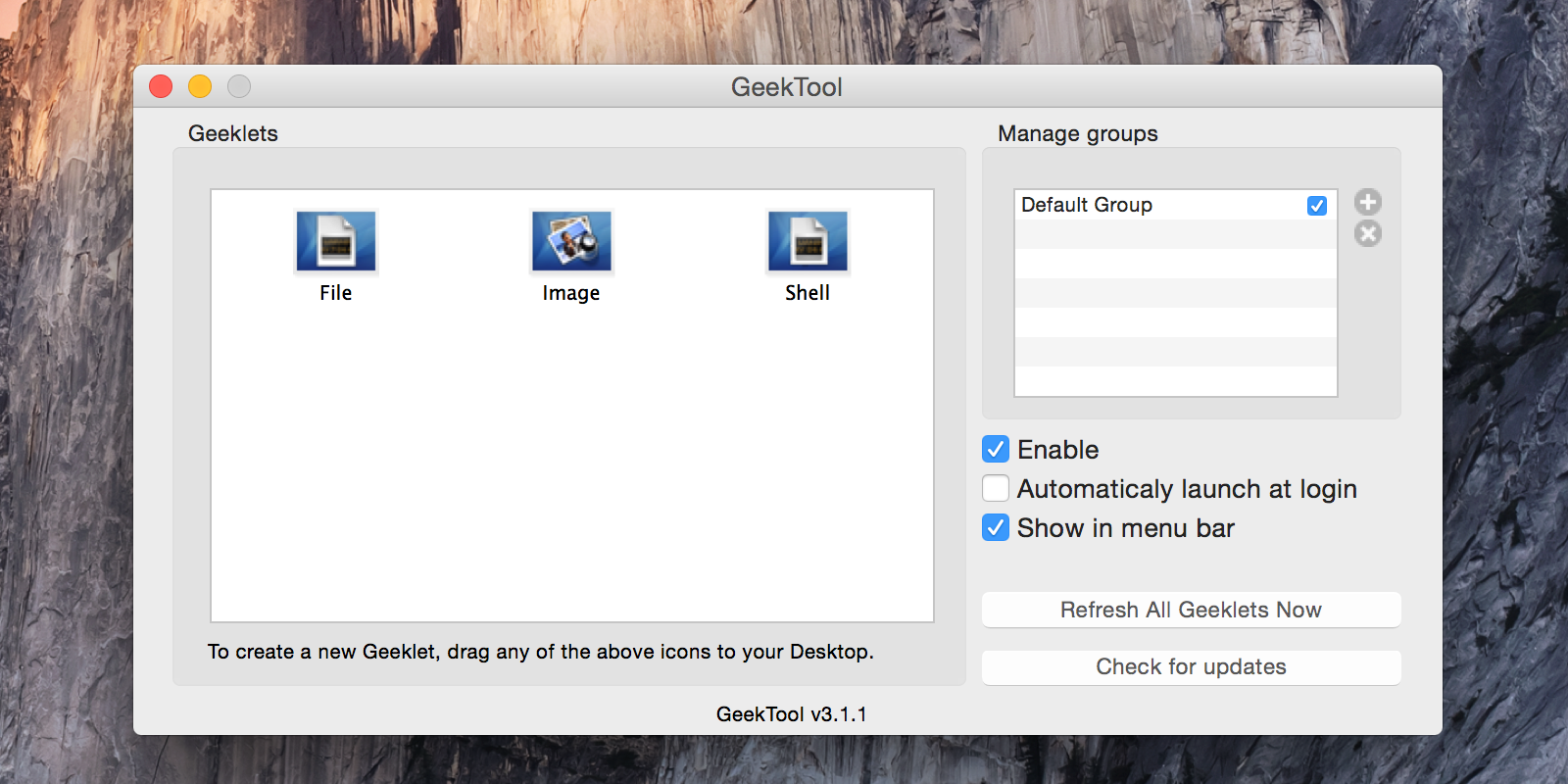Select the Shell geeklet icon
Screen dimensions: 1568x784
tap(808, 241)
